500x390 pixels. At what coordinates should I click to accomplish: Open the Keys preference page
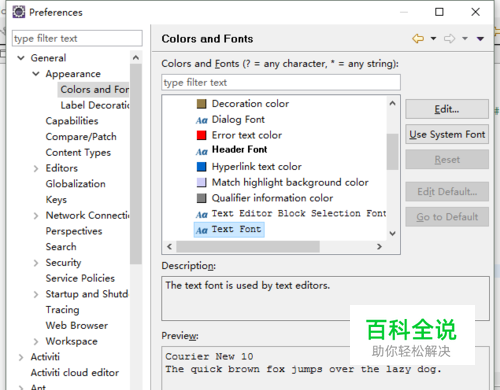(56, 200)
